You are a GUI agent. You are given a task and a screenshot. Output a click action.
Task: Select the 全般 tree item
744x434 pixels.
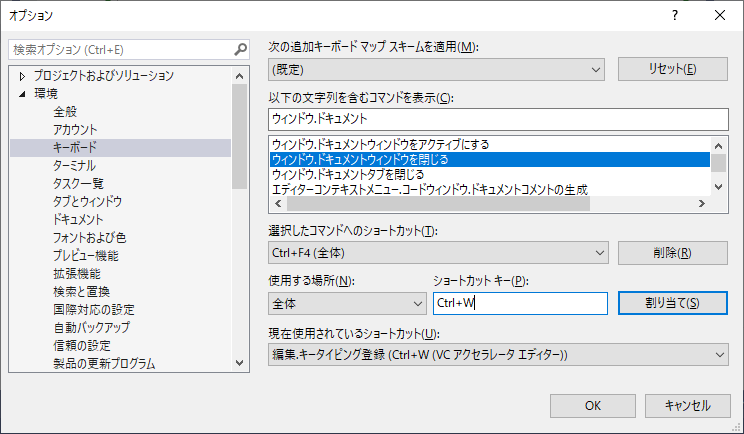coord(65,112)
